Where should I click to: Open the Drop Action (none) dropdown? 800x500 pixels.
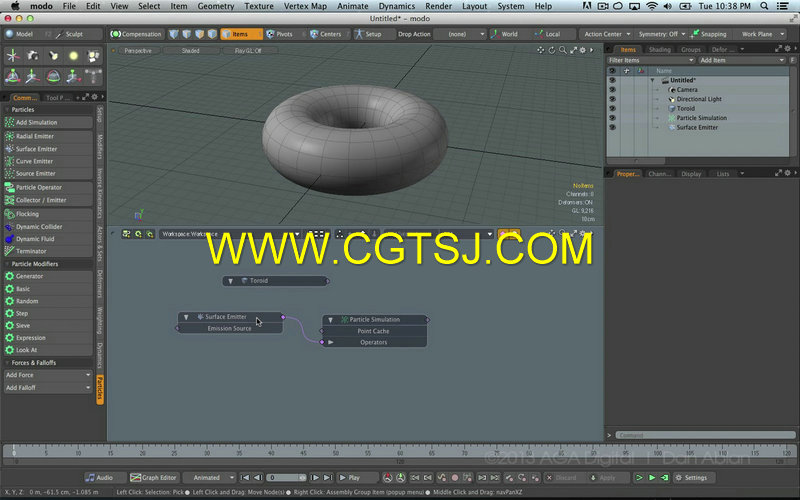pos(460,34)
